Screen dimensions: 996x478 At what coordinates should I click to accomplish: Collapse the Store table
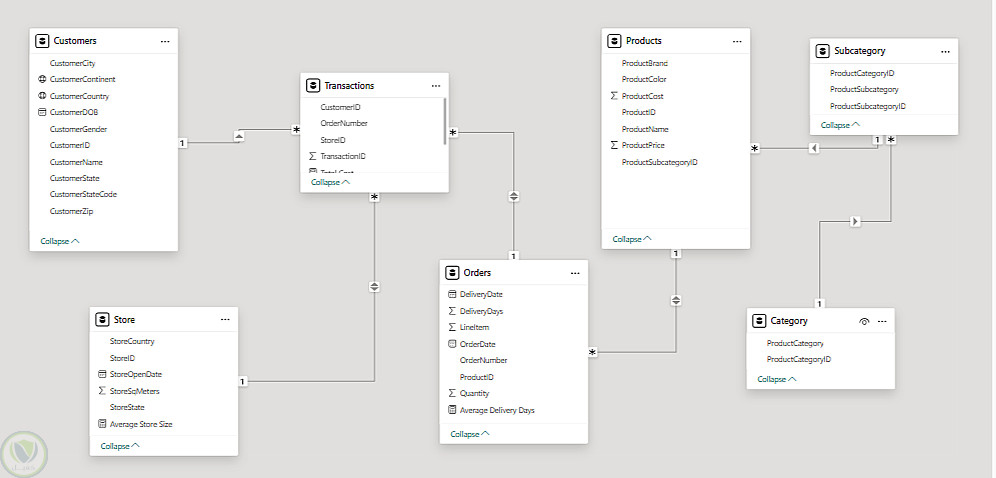click(x=120, y=446)
